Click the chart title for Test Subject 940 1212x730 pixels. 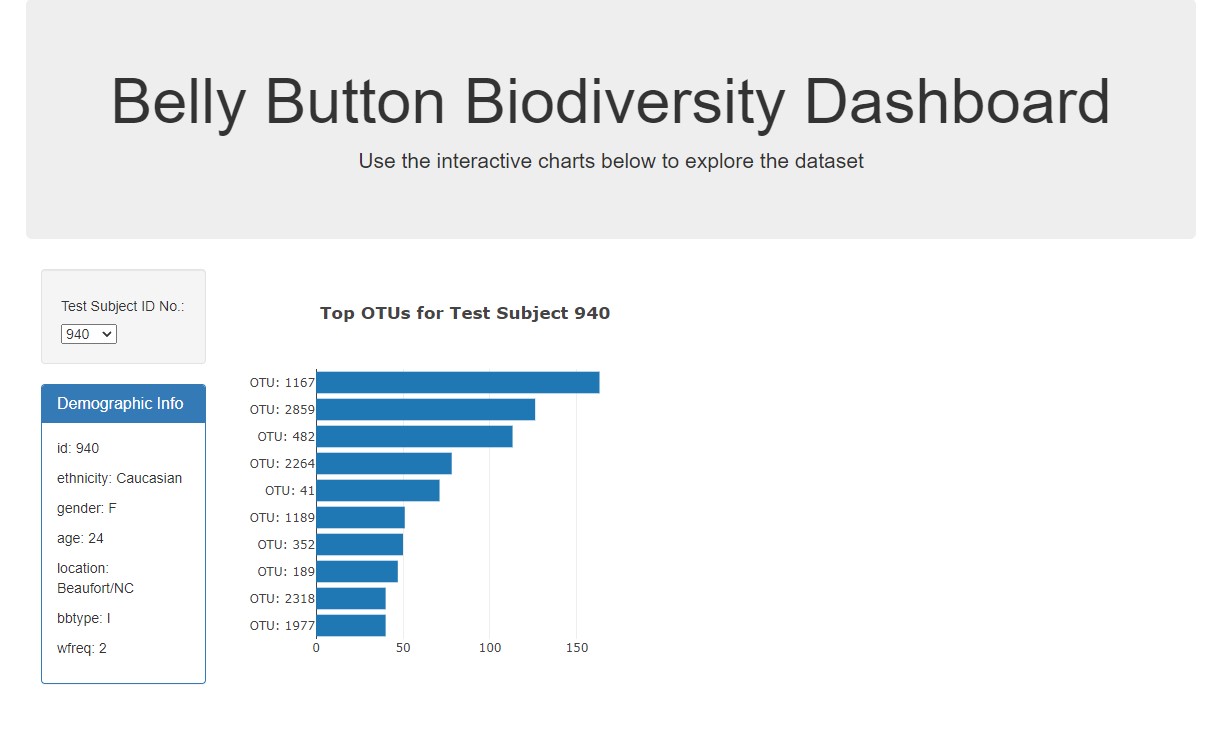pos(465,313)
